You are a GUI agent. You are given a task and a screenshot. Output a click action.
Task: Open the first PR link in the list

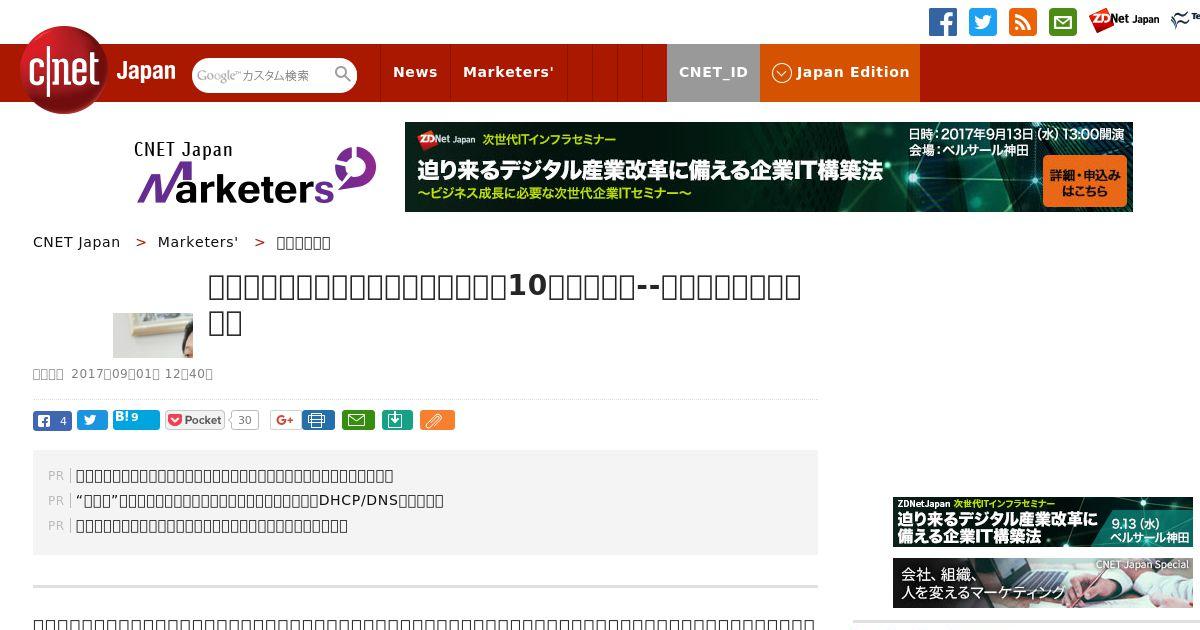235,475
